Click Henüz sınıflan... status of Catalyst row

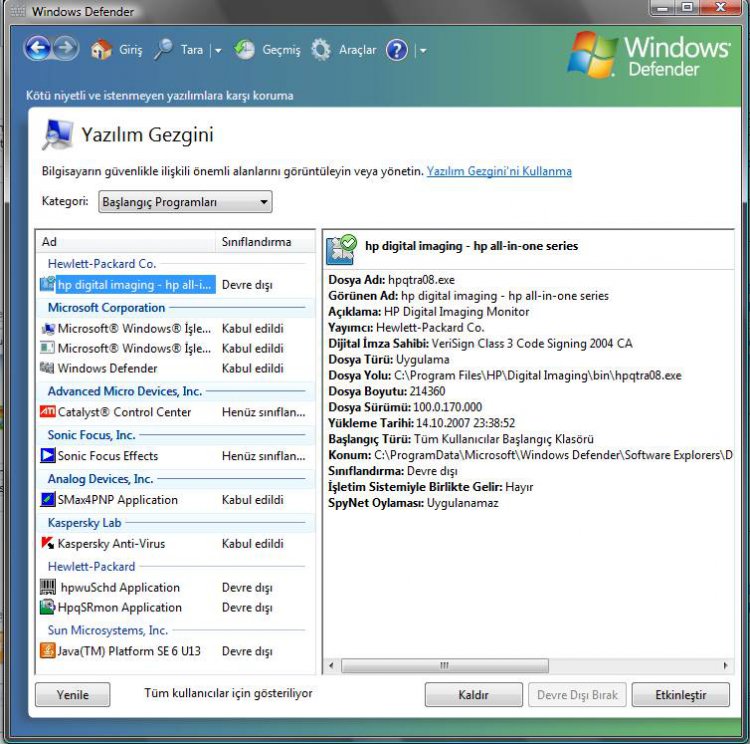264,412
